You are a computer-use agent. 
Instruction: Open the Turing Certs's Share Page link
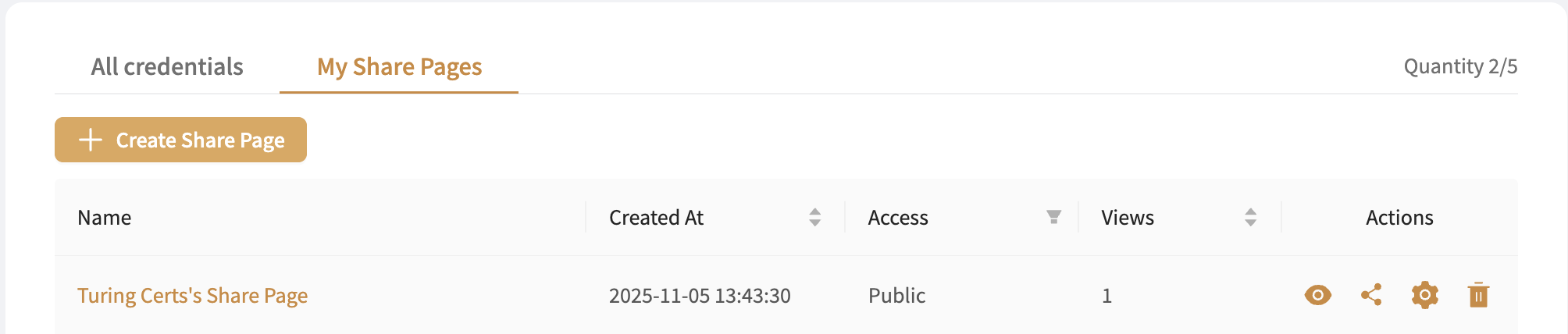[x=192, y=296]
